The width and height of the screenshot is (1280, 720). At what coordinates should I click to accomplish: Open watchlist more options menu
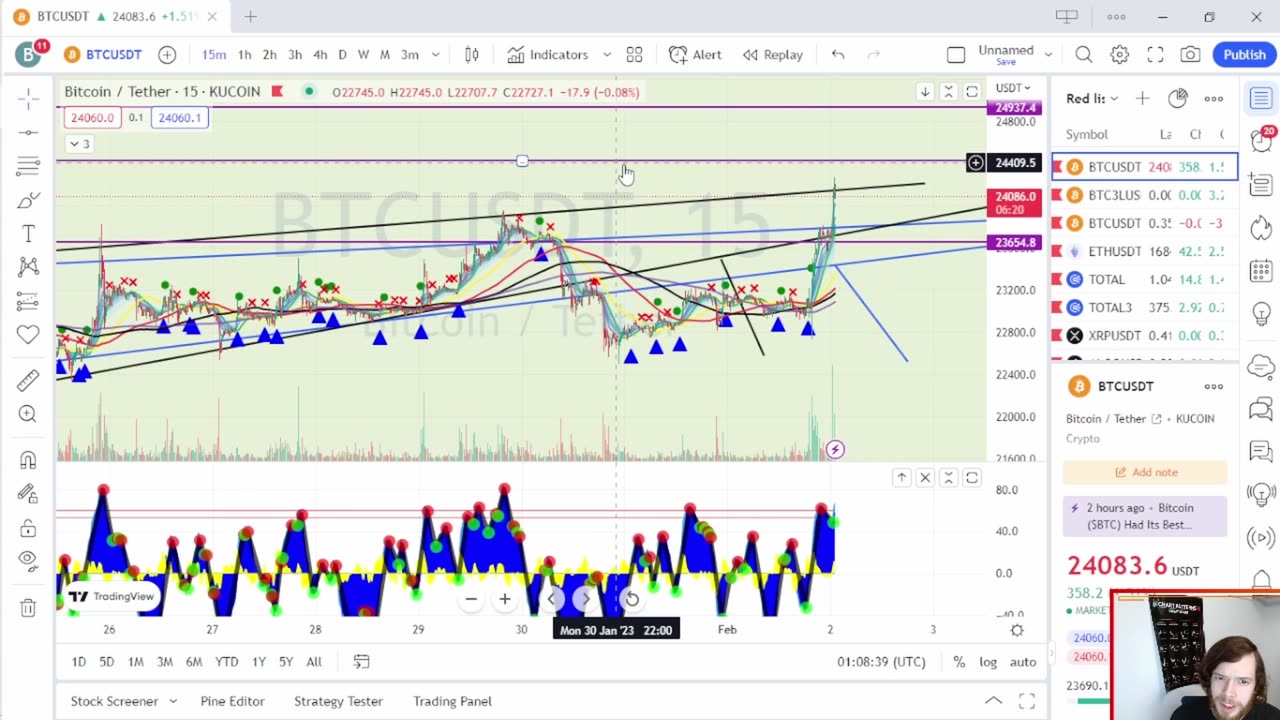(1213, 98)
